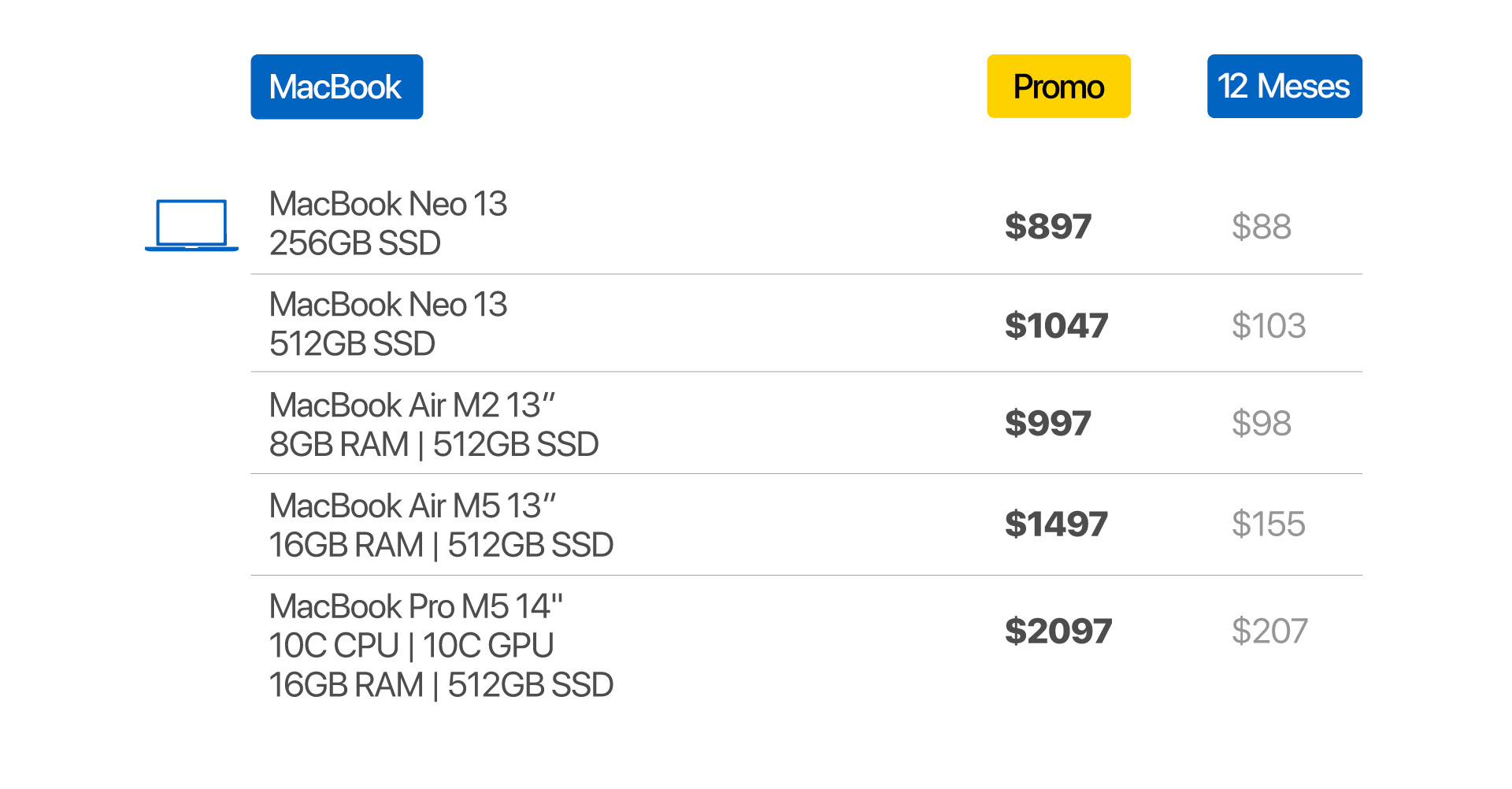
Task: Select the 12 Meses tab
Action: 1284,87
